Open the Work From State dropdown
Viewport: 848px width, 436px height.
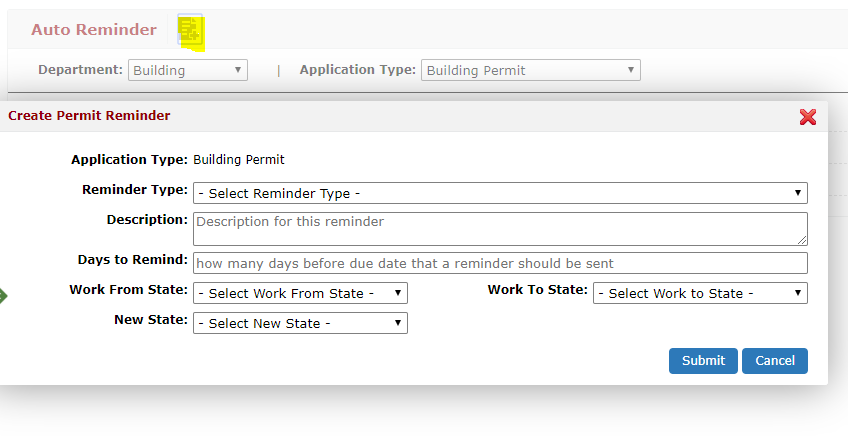[300, 293]
